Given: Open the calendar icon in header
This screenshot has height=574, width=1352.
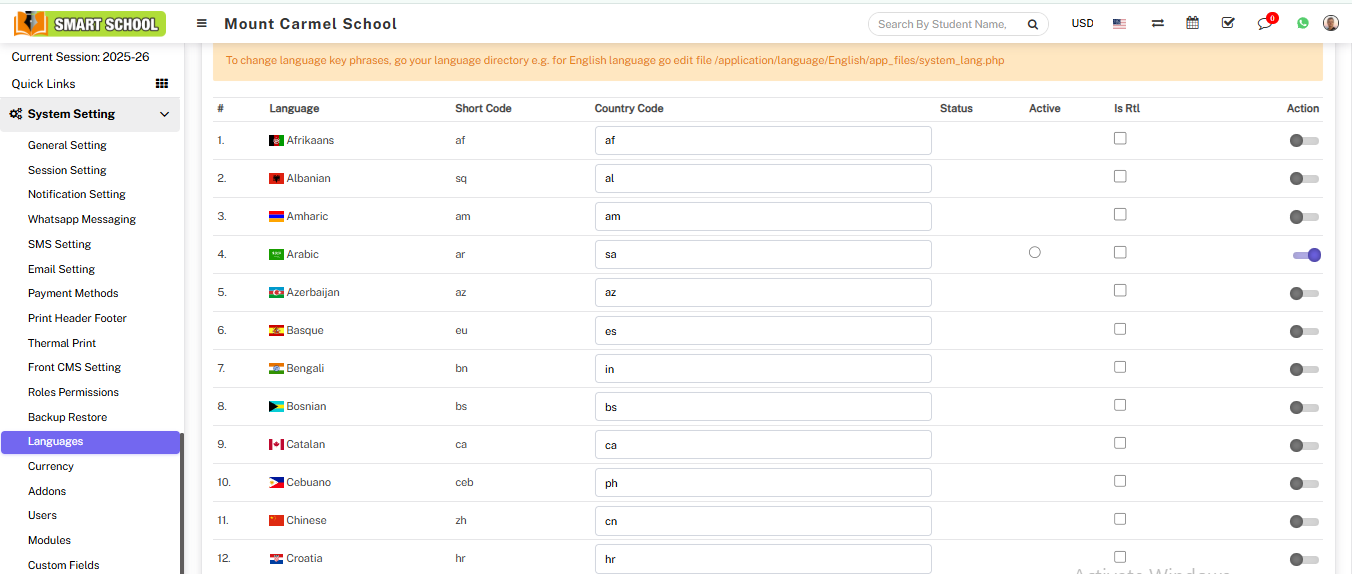Looking at the screenshot, I should pyautogui.click(x=1192, y=23).
